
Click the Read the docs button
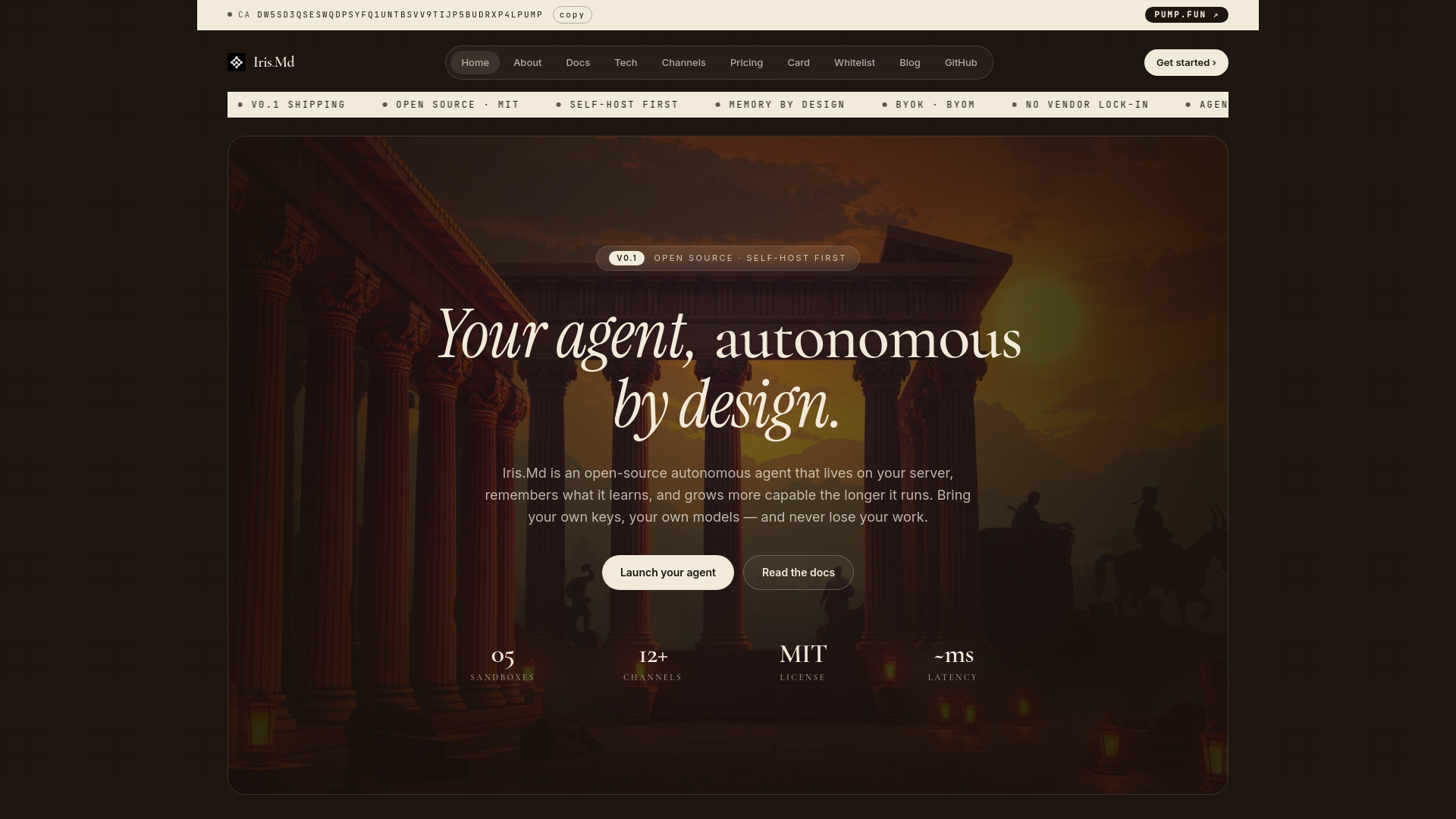pos(798,573)
